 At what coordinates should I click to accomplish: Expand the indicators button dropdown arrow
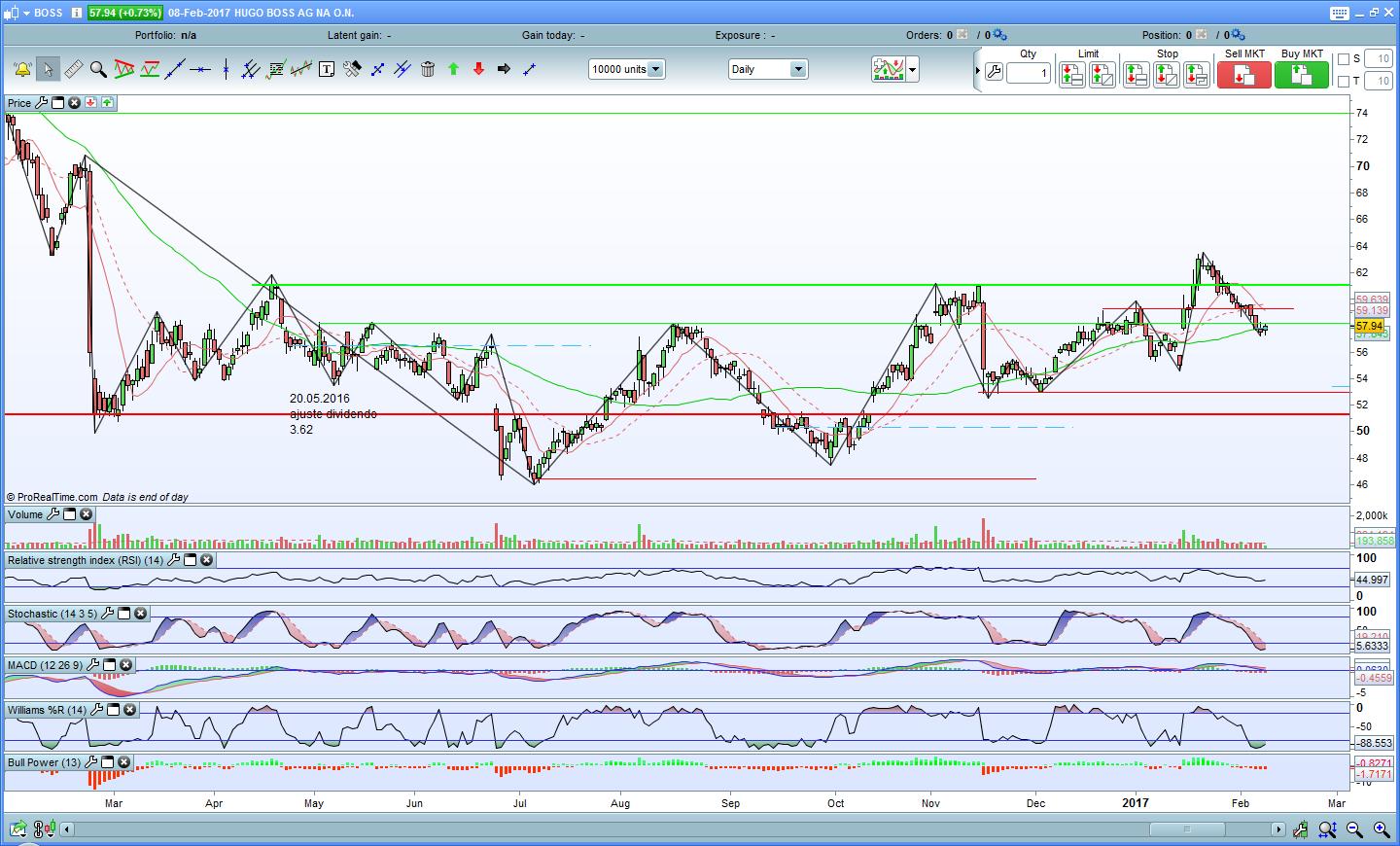pyautogui.click(x=912, y=69)
